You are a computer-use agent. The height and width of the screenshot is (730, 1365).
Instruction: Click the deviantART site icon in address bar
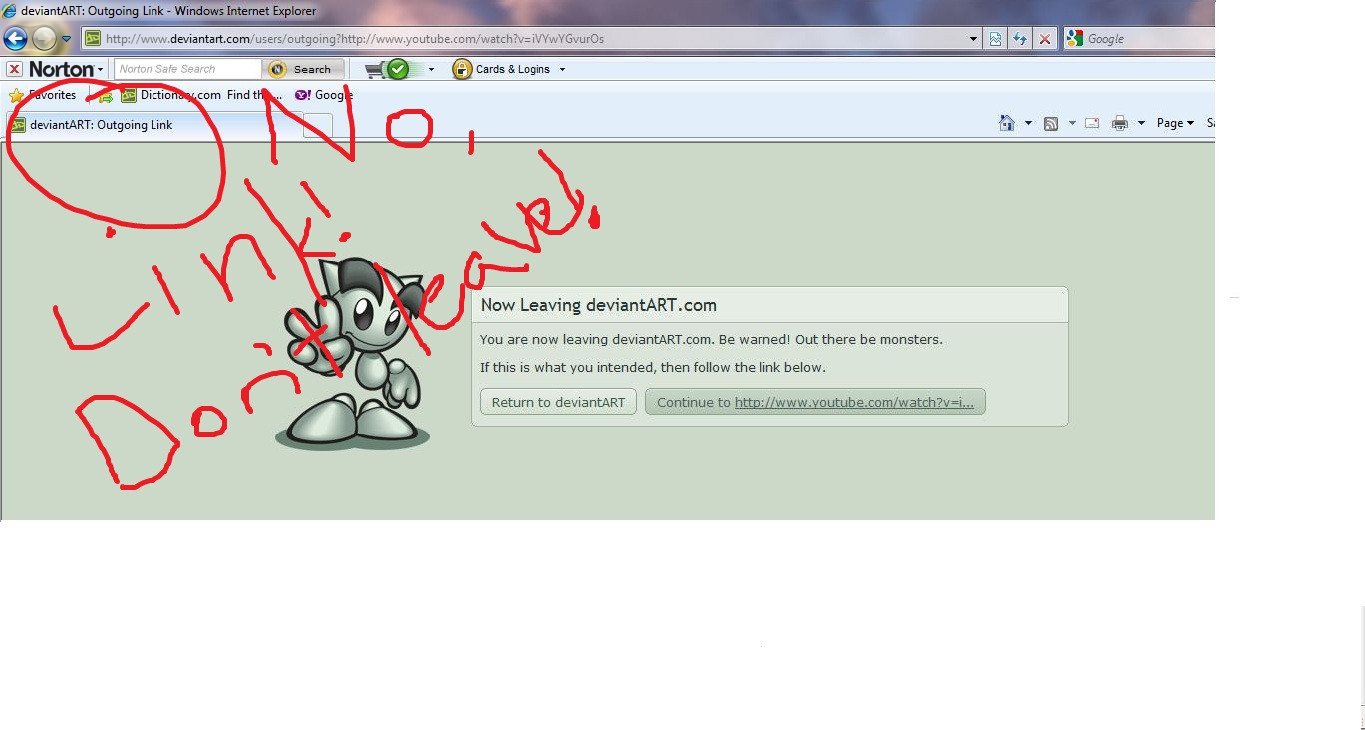(93, 39)
